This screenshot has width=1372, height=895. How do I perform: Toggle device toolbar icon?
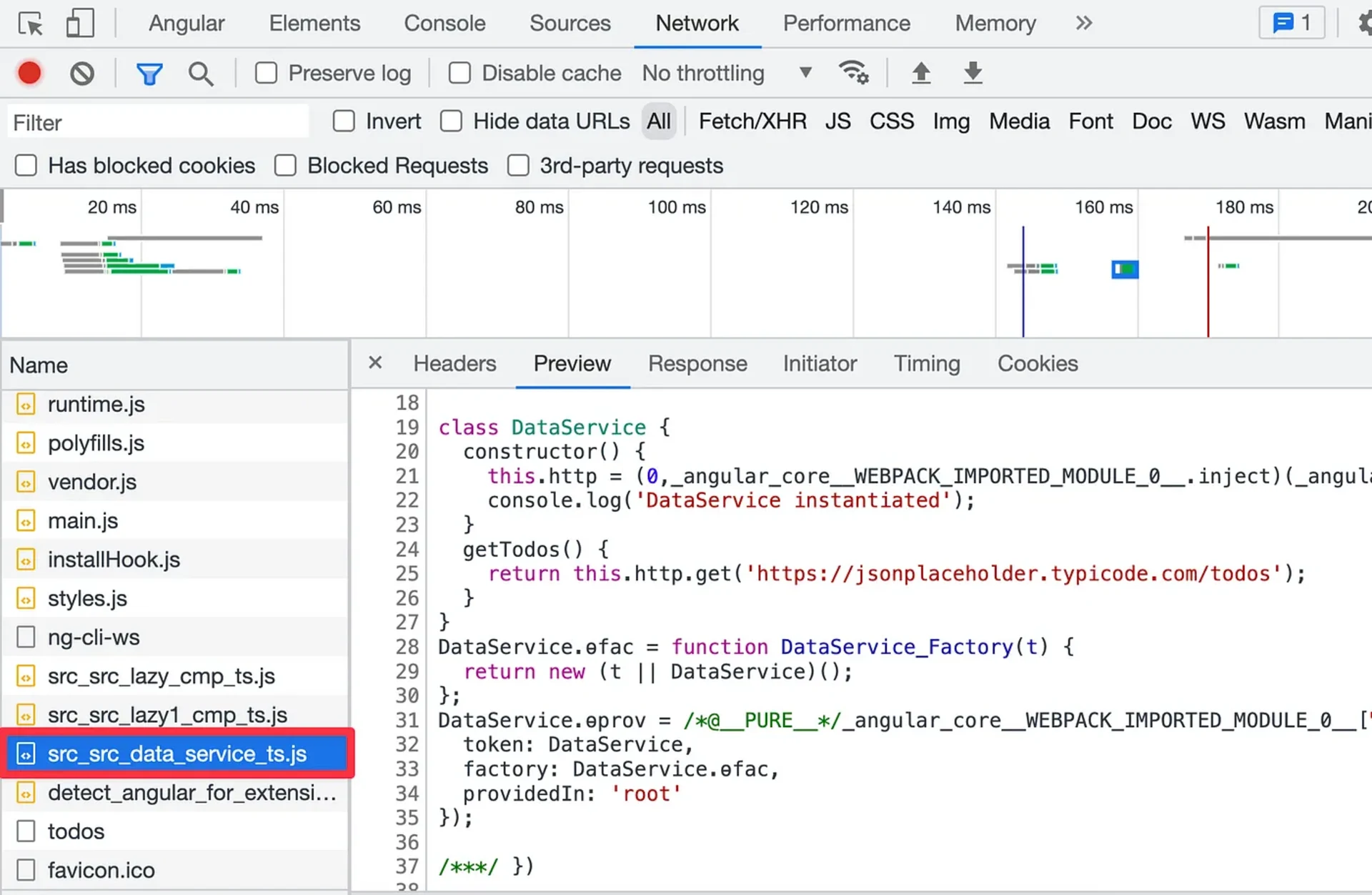point(79,24)
